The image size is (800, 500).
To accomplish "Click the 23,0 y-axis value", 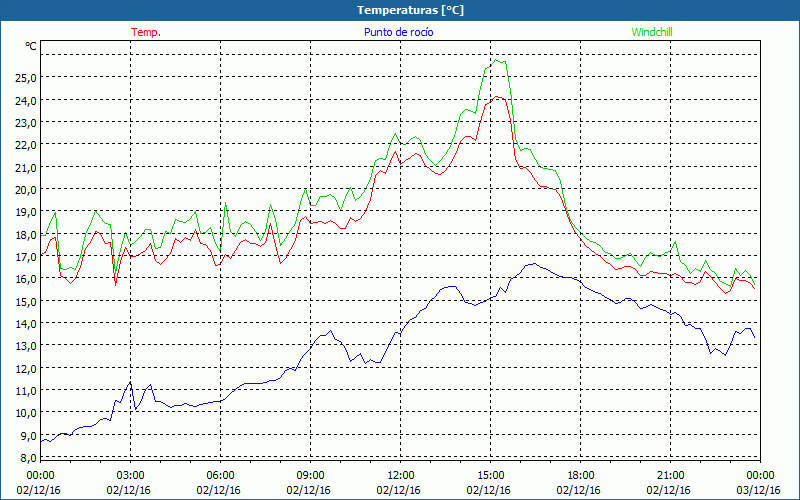I will [26, 122].
